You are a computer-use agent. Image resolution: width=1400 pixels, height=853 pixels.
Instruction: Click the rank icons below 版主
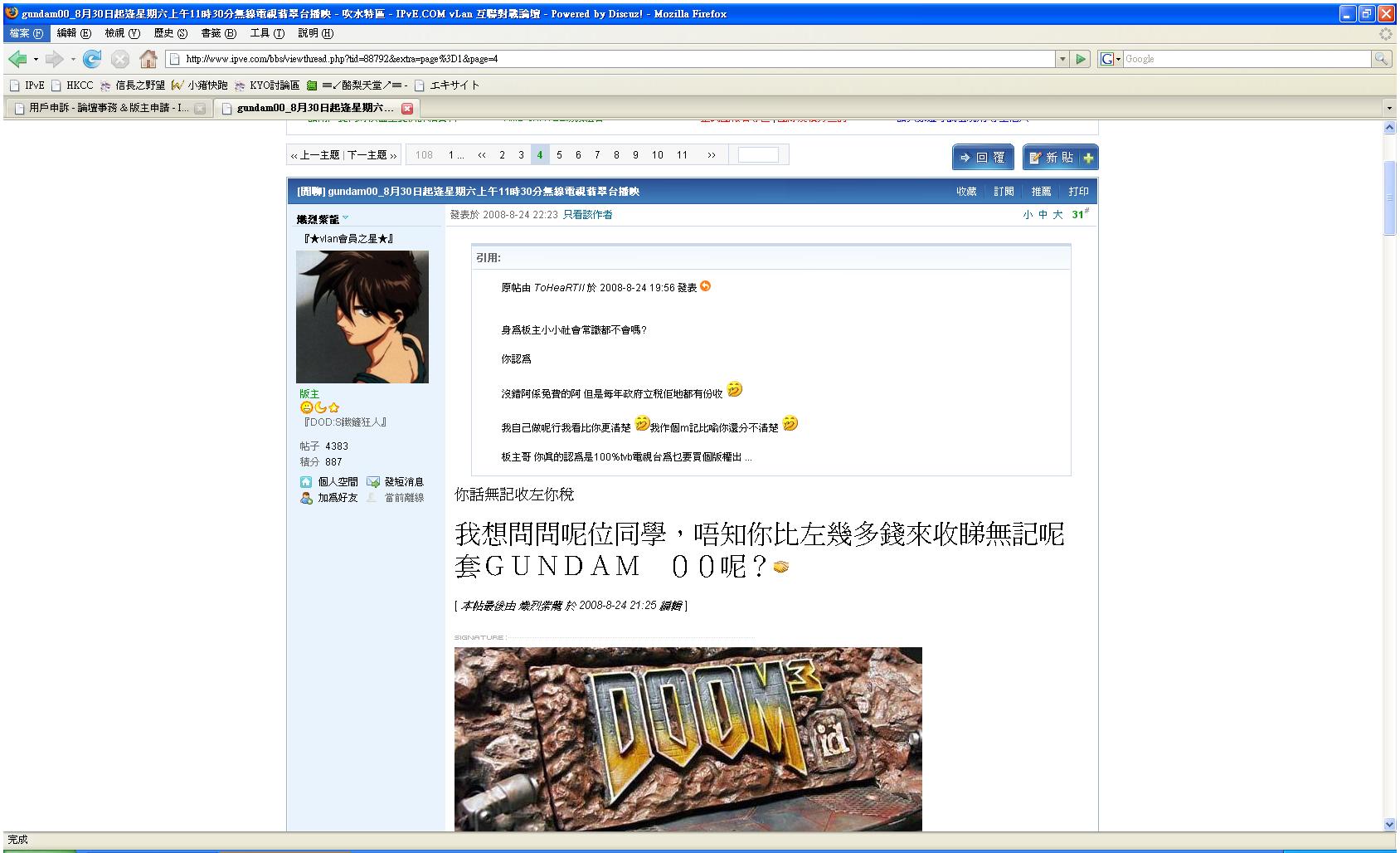pyautogui.click(x=319, y=407)
